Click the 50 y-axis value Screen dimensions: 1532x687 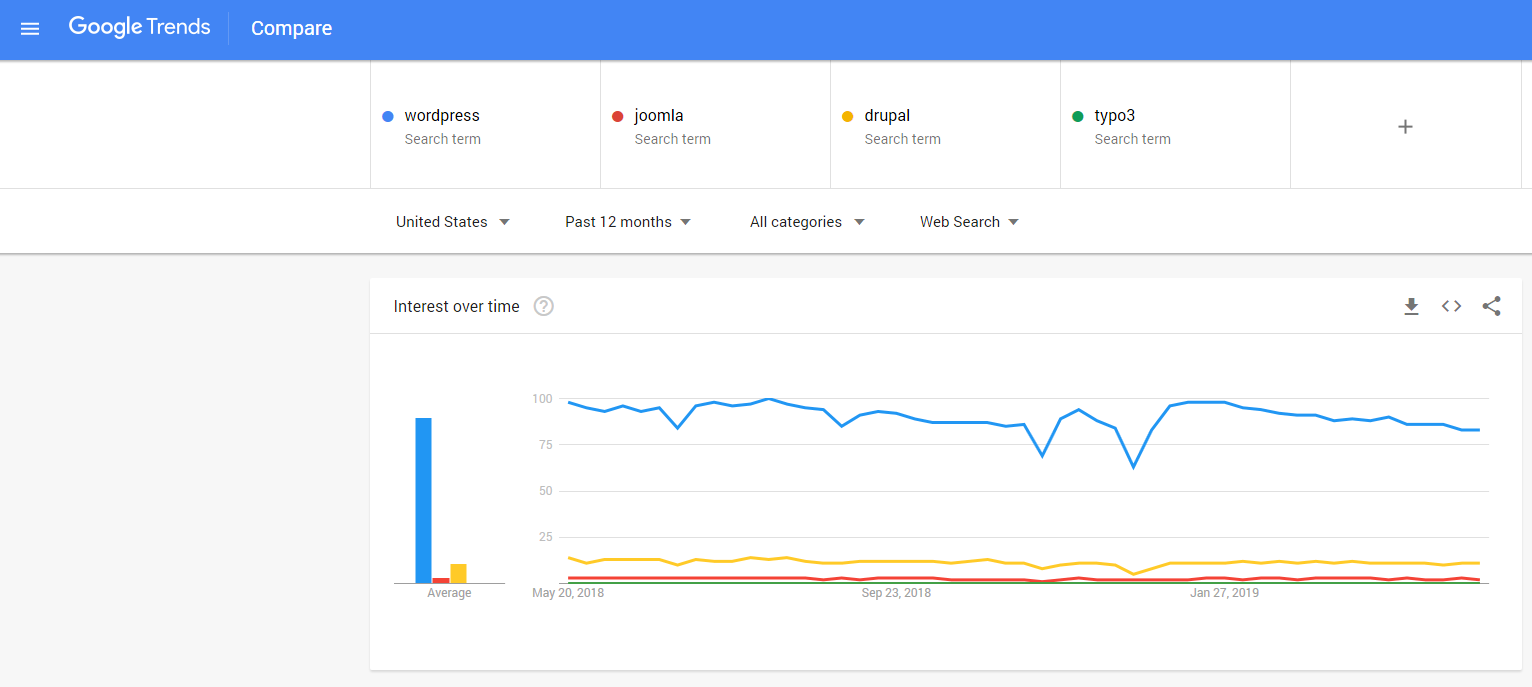(x=545, y=491)
